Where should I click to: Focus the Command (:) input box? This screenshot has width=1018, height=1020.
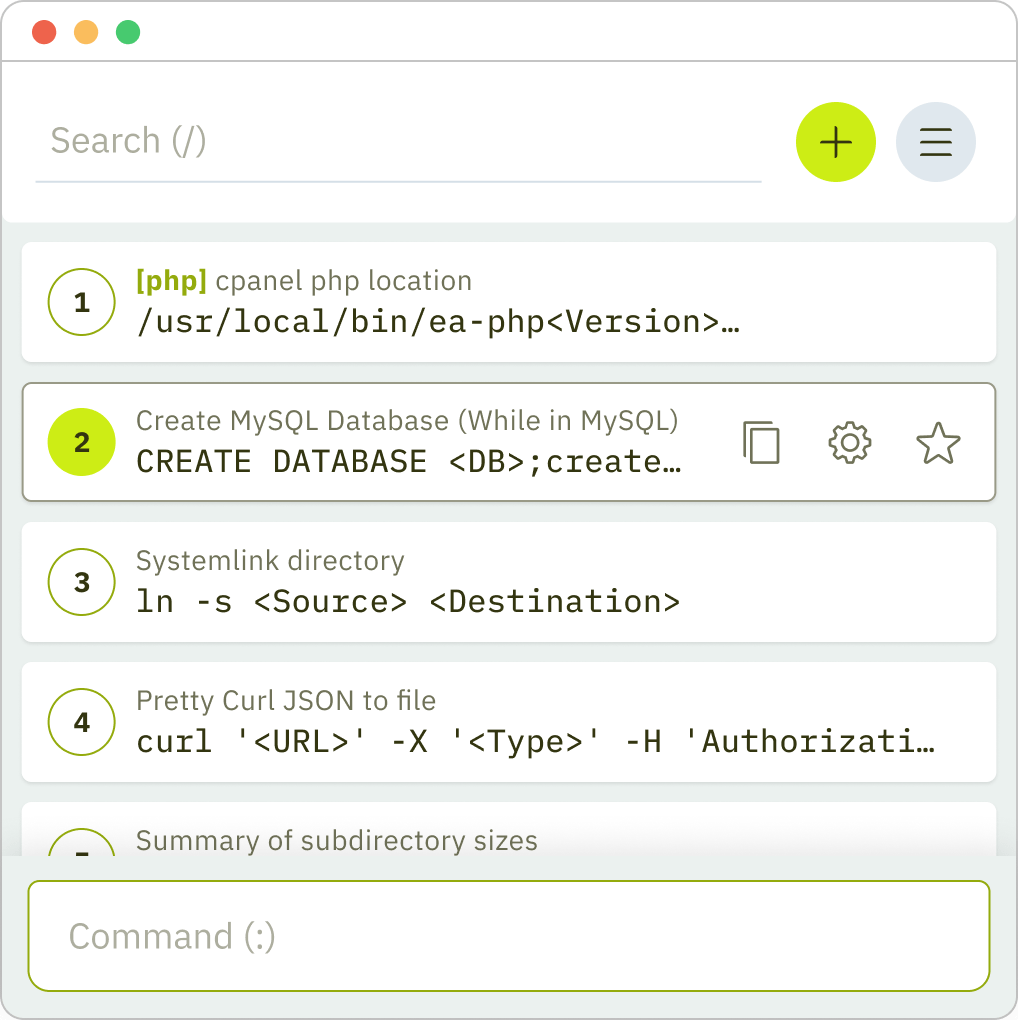click(x=508, y=936)
